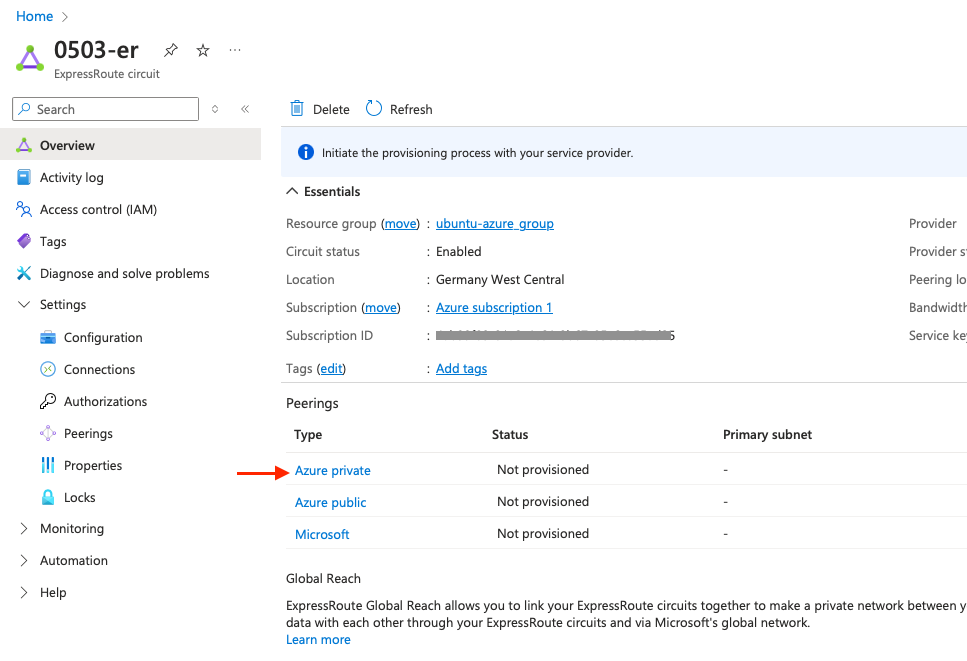This screenshot has width=967, height=661.
Task: Click Delete button in toolbar
Action: (319, 109)
